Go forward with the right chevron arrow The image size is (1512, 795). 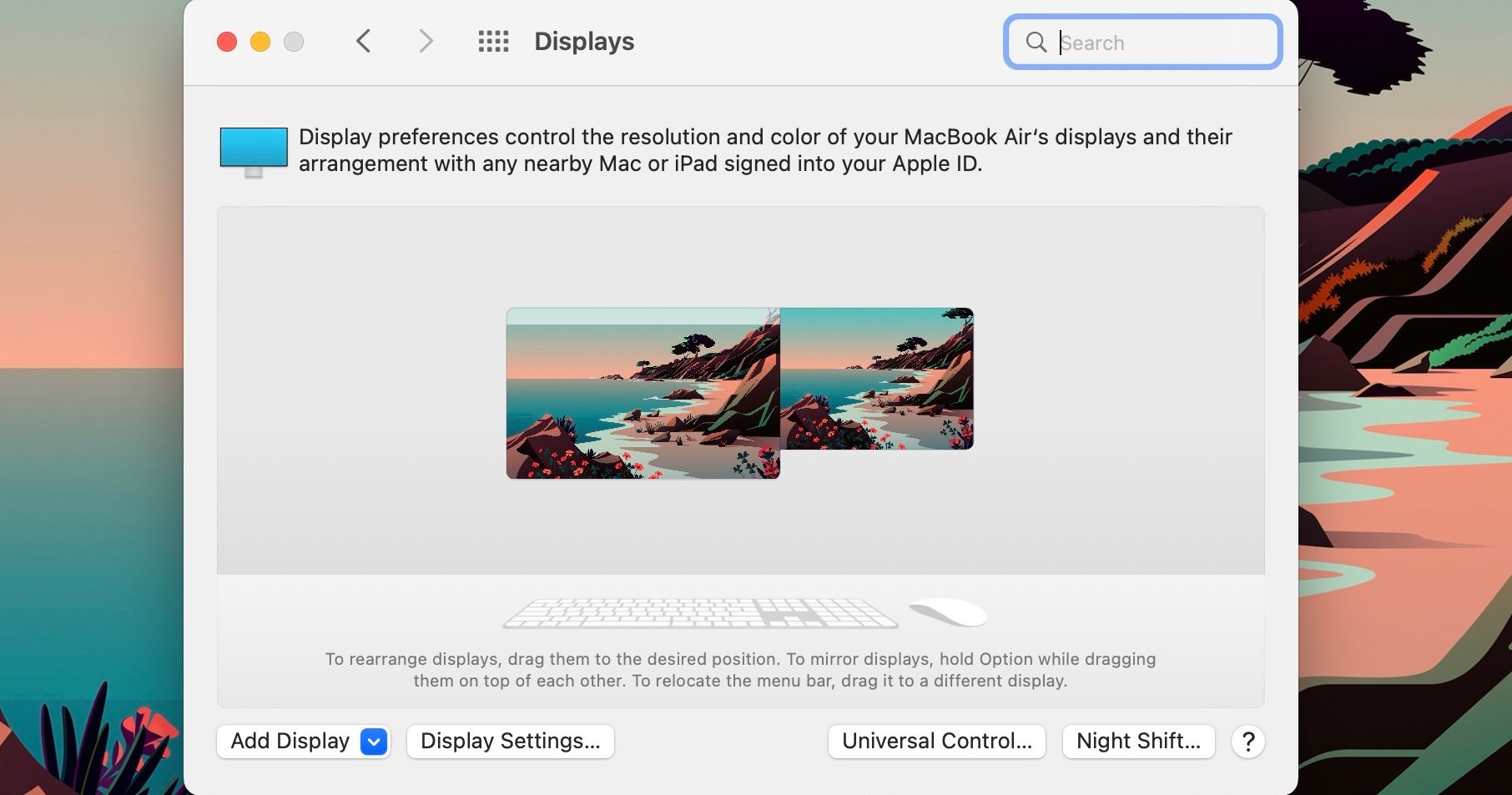(426, 41)
